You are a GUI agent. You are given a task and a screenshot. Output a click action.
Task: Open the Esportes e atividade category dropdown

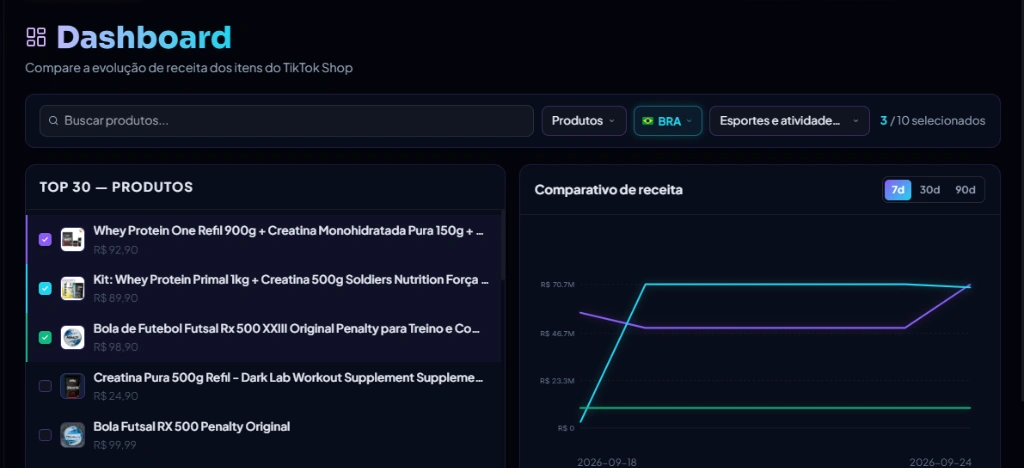pyautogui.click(x=789, y=121)
